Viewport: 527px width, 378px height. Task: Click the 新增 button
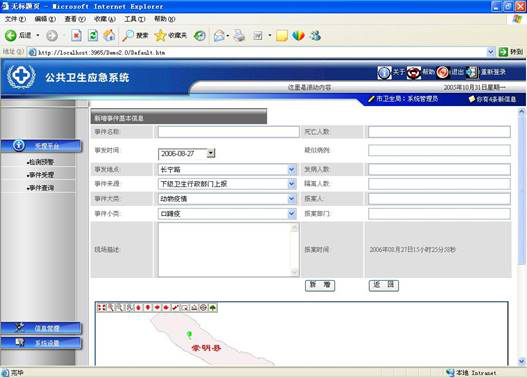(320, 285)
